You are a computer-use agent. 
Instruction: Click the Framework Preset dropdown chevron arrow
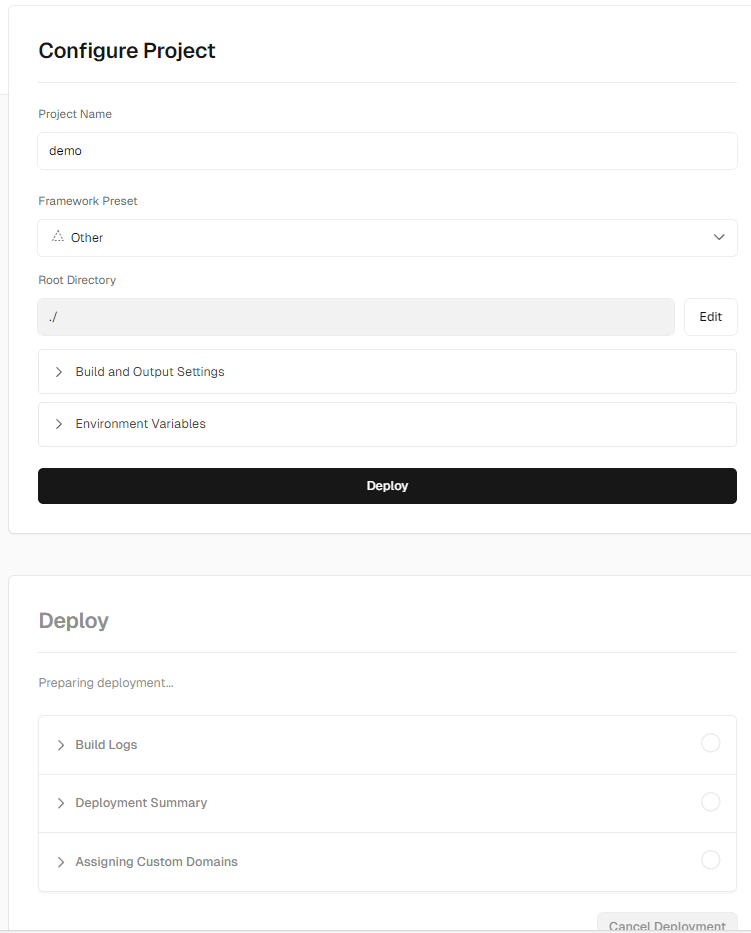(x=719, y=237)
